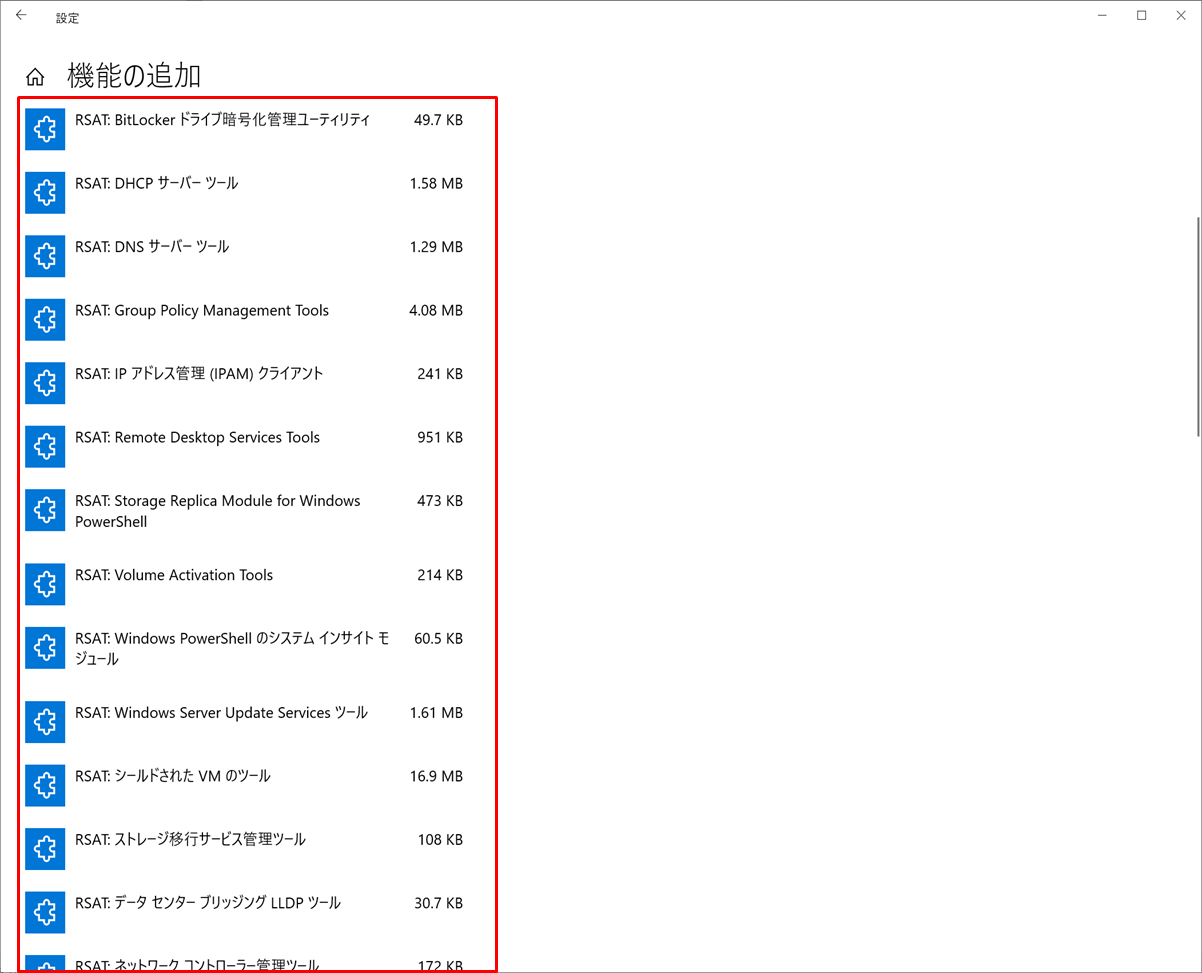
Task: Click the 241 KB size value
Action: click(x=440, y=374)
